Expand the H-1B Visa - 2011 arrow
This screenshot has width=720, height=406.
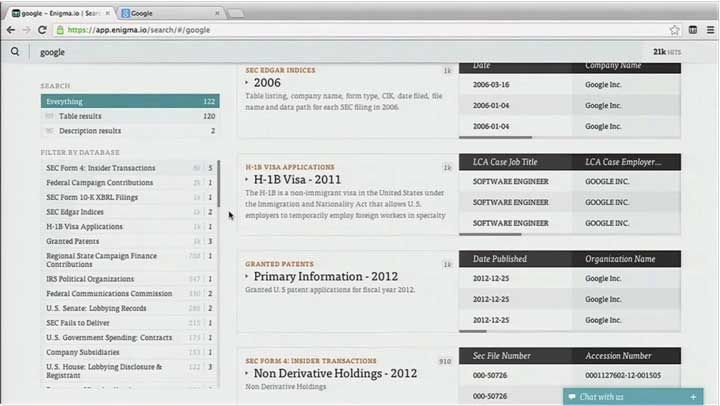click(x=247, y=180)
